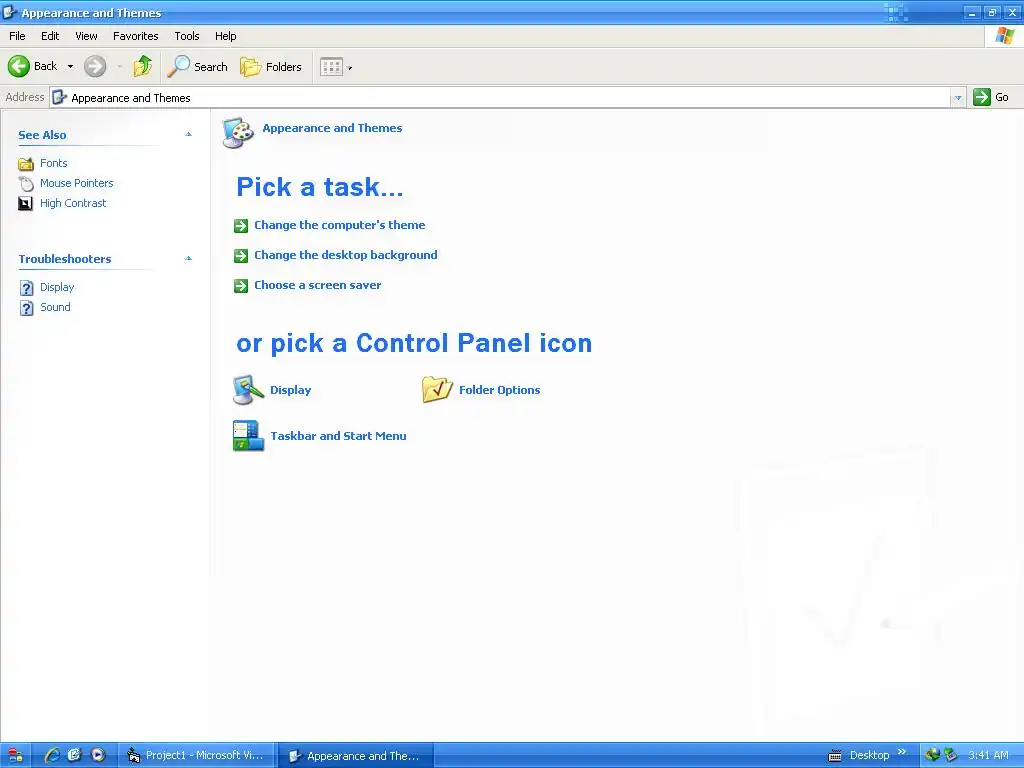The width and height of the screenshot is (1024, 768).
Task: Open the Help menu
Action: [226, 37]
